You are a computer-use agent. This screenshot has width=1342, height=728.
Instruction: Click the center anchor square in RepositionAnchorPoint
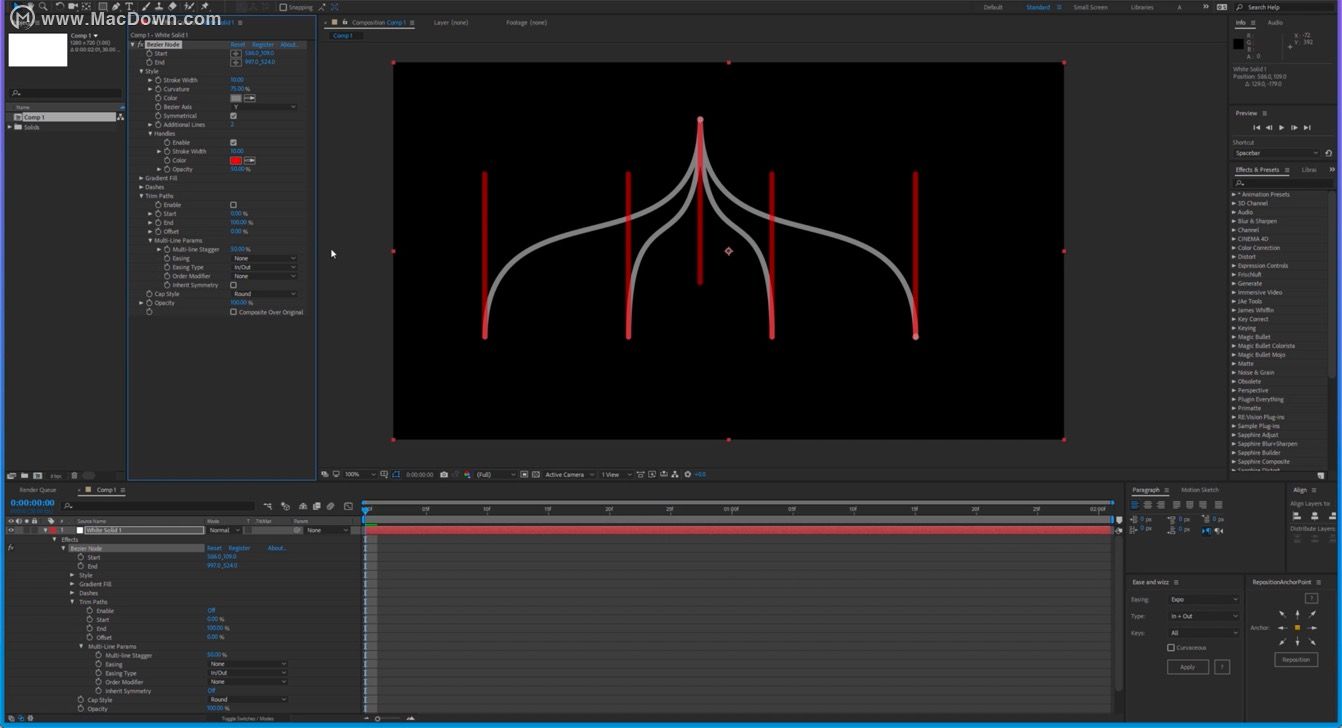1298,628
